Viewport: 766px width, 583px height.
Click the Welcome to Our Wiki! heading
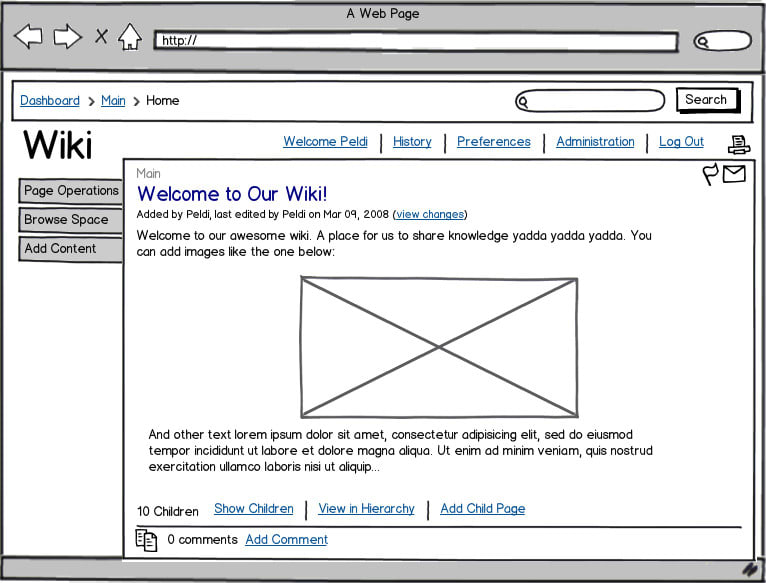(232, 194)
